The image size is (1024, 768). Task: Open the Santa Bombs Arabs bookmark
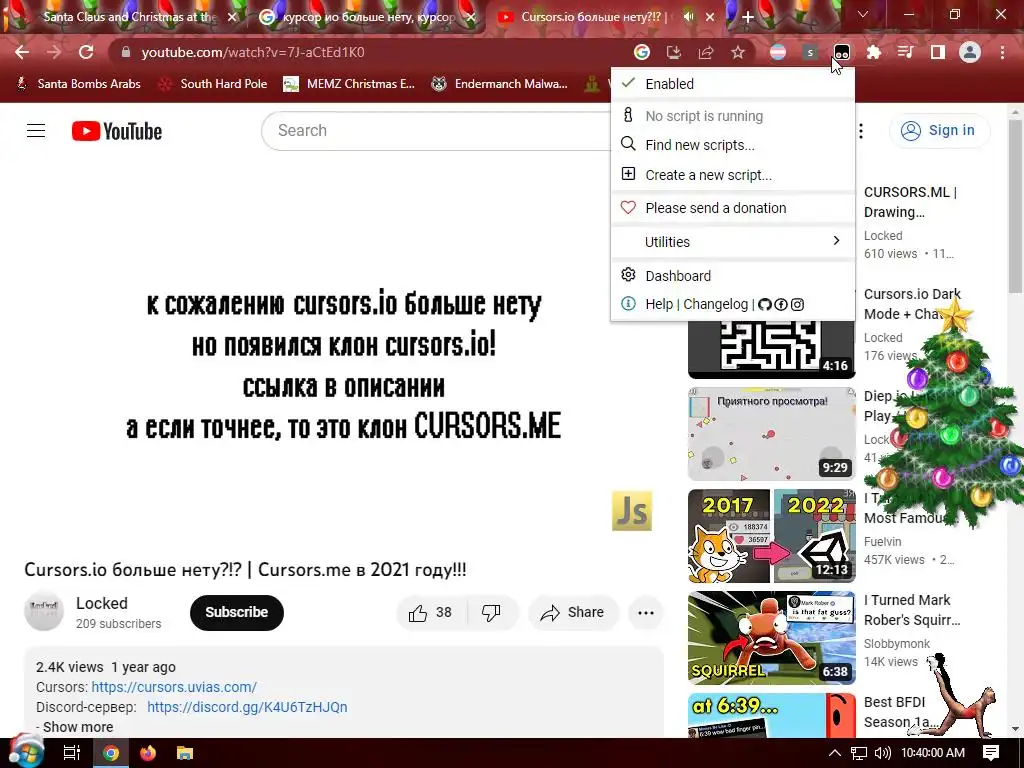[x=78, y=84]
